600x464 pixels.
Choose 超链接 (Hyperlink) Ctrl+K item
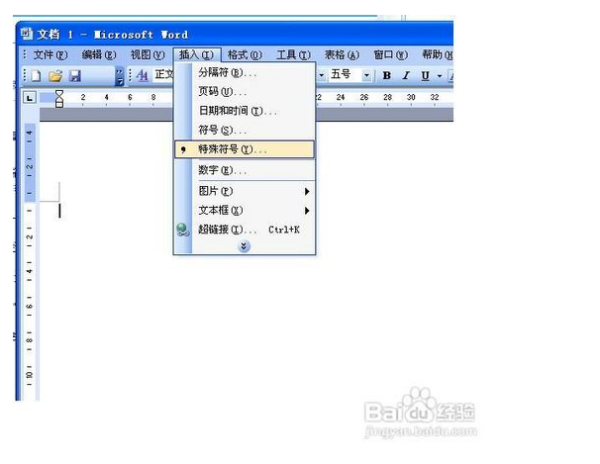pos(244,230)
